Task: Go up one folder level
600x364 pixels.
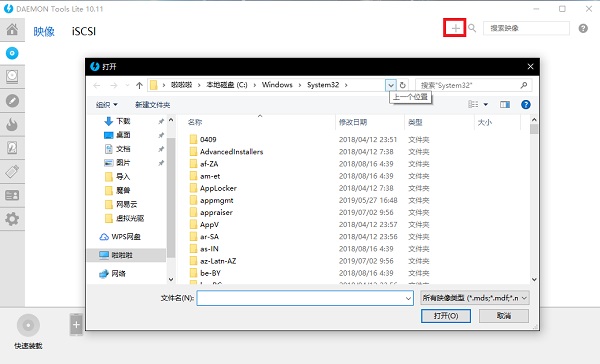Action: 139,85
